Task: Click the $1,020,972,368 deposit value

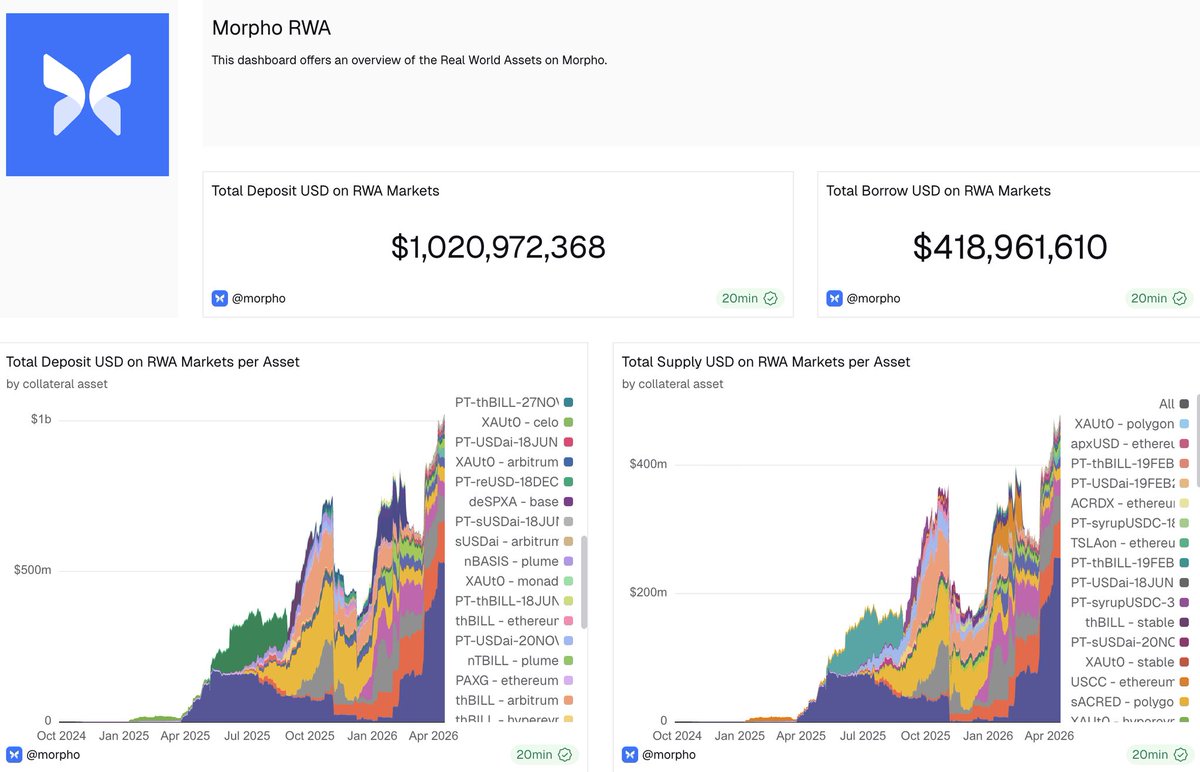Action: point(498,247)
